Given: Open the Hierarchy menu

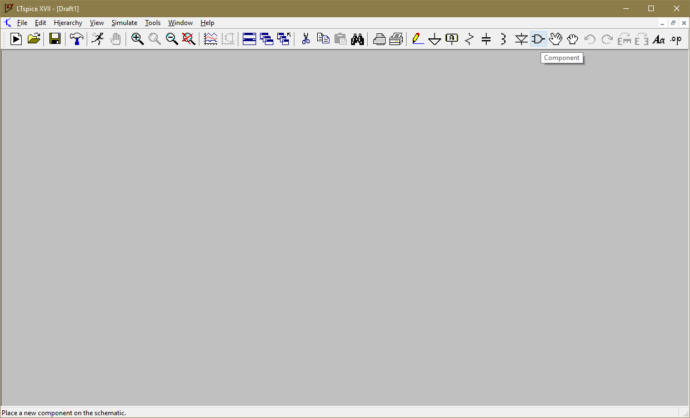Looking at the screenshot, I should pos(68,22).
